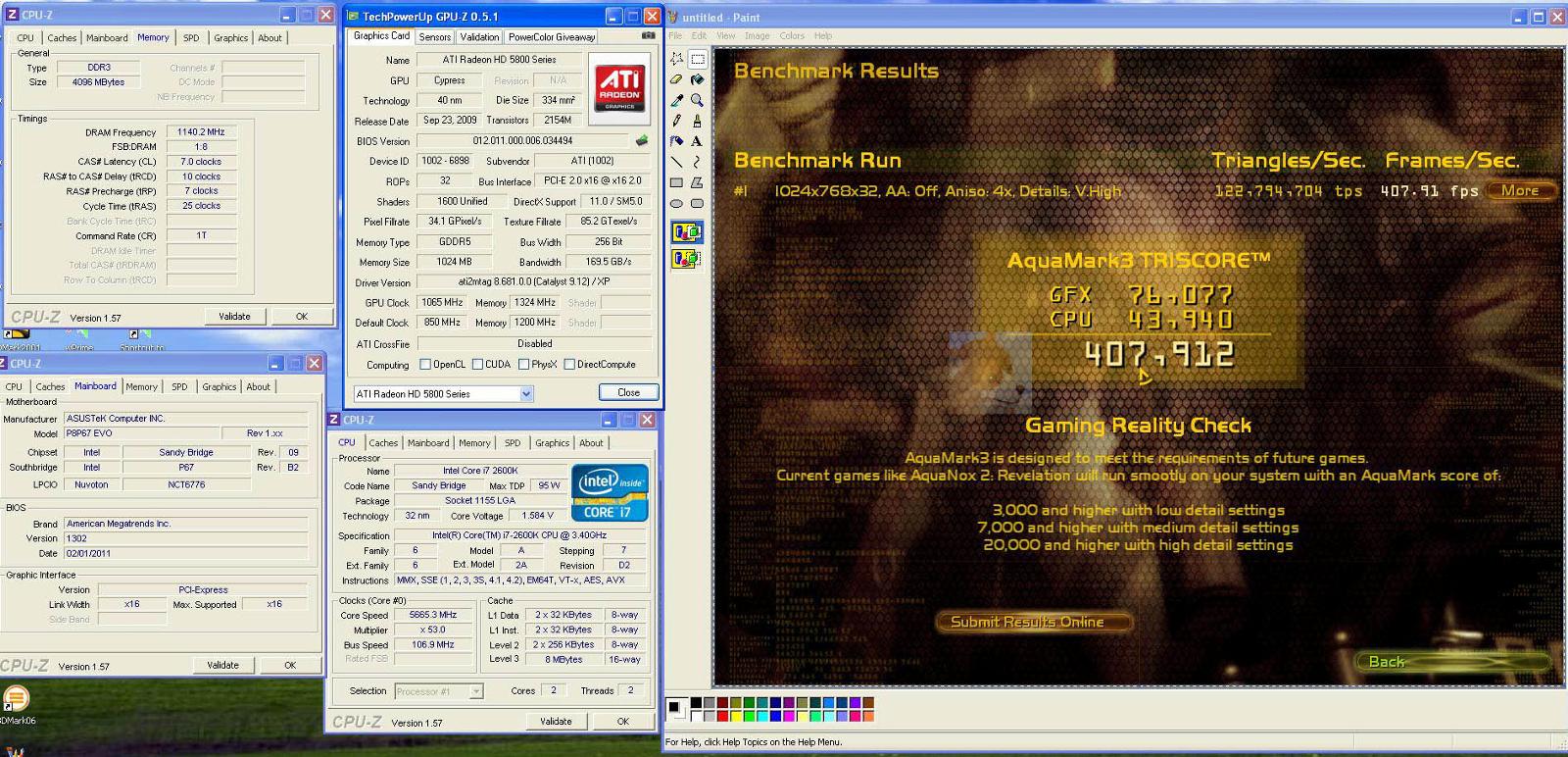Choose the Magnifier tool in Paint
The height and width of the screenshot is (757, 1568).
click(x=697, y=100)
